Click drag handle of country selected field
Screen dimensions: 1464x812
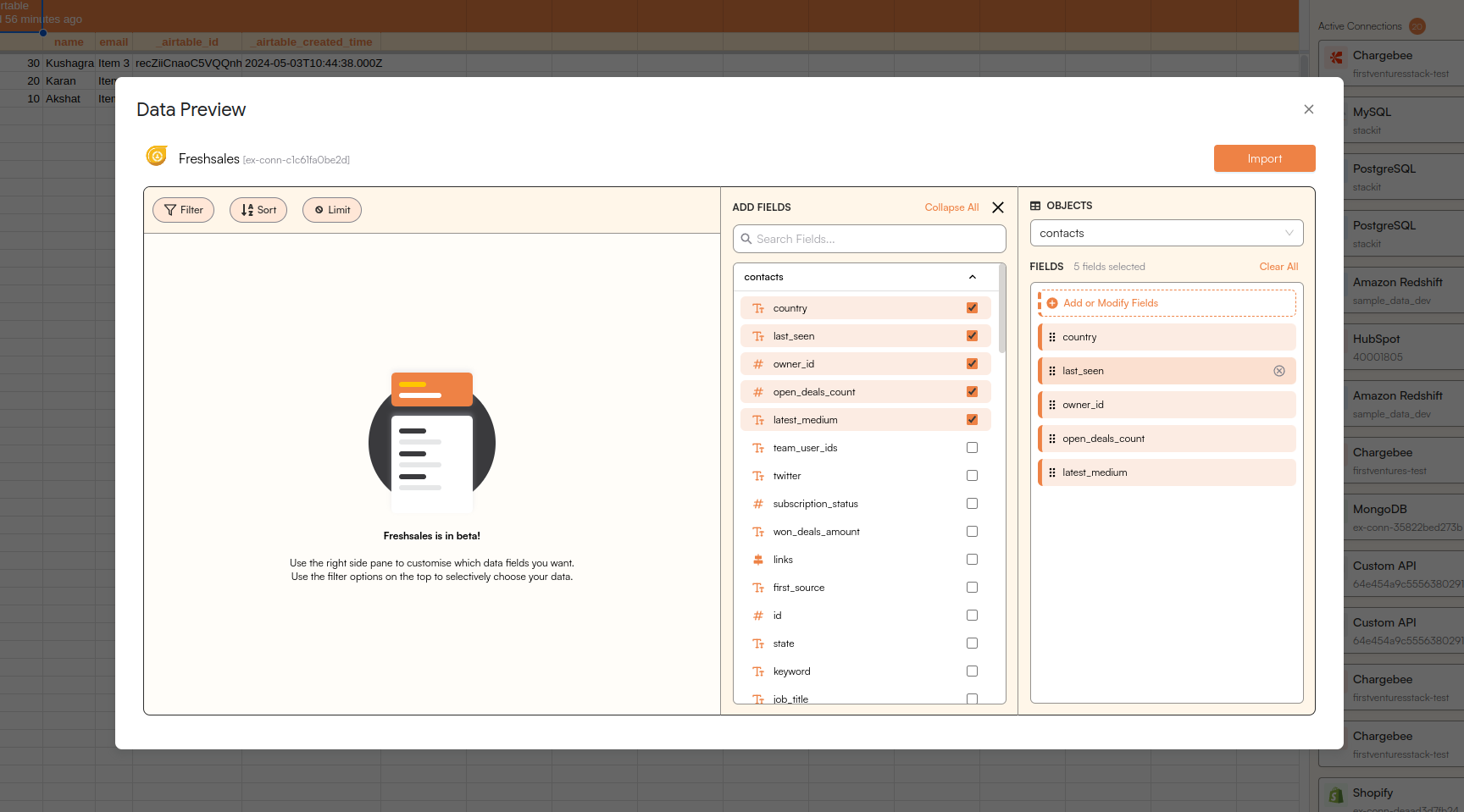[1052, 337]
